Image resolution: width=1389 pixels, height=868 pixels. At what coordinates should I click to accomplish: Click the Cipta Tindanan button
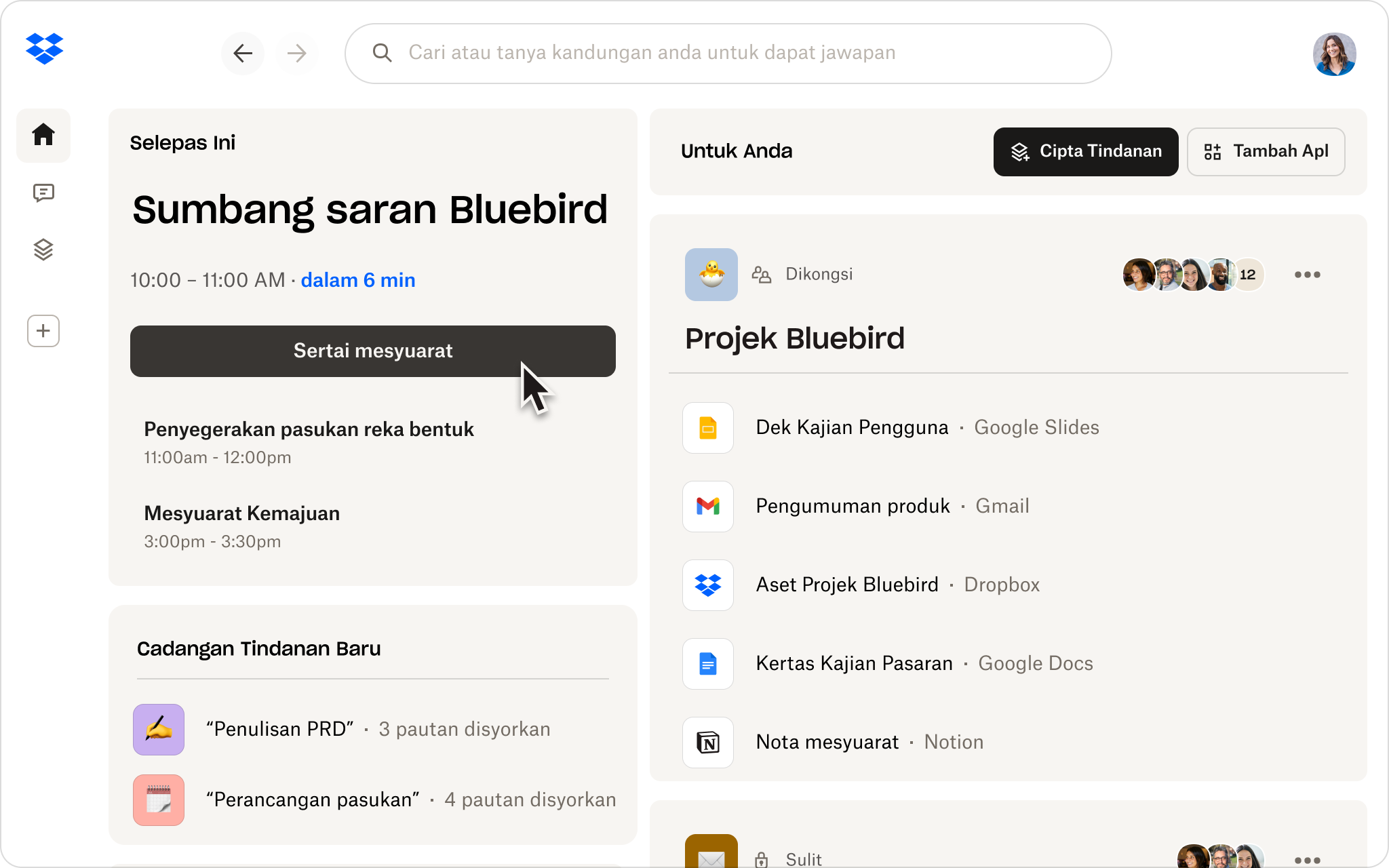1086,152
